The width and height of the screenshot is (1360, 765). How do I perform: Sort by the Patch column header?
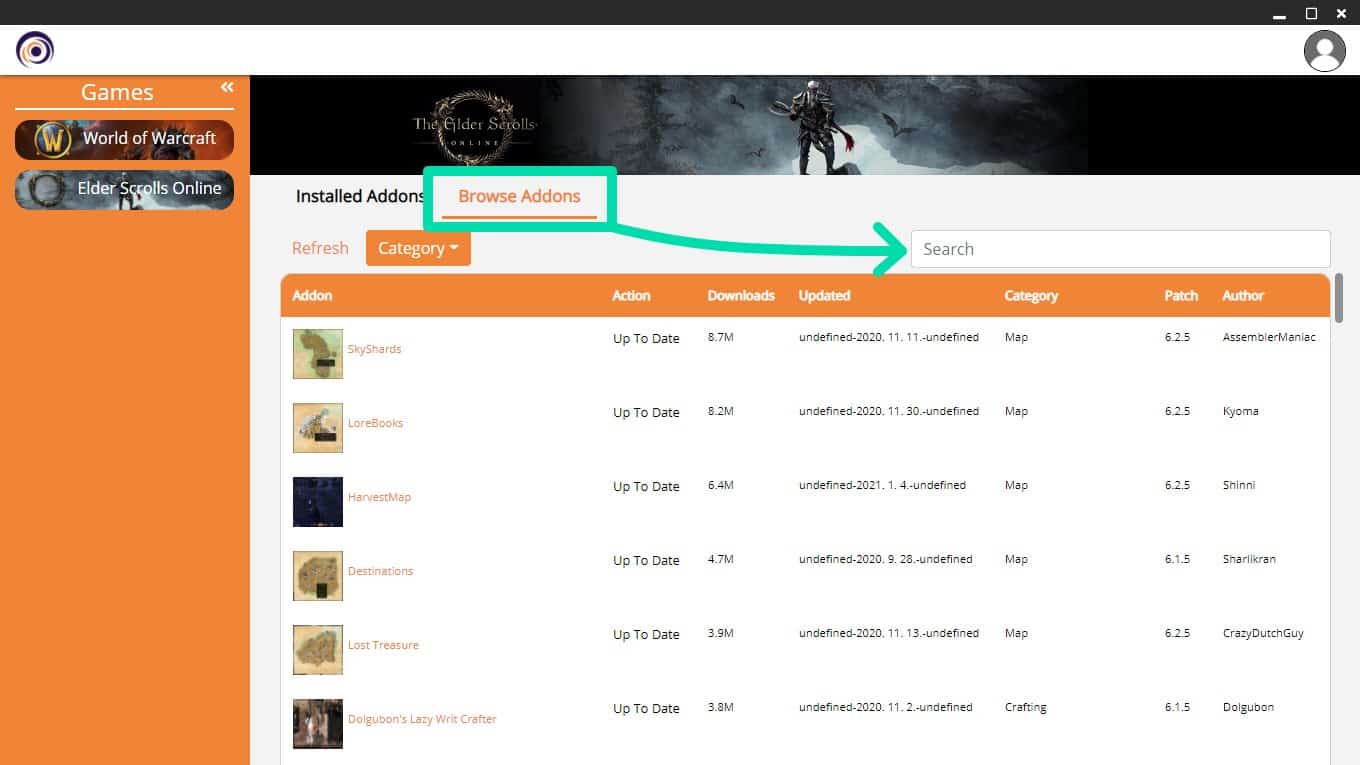[1181, 296]
